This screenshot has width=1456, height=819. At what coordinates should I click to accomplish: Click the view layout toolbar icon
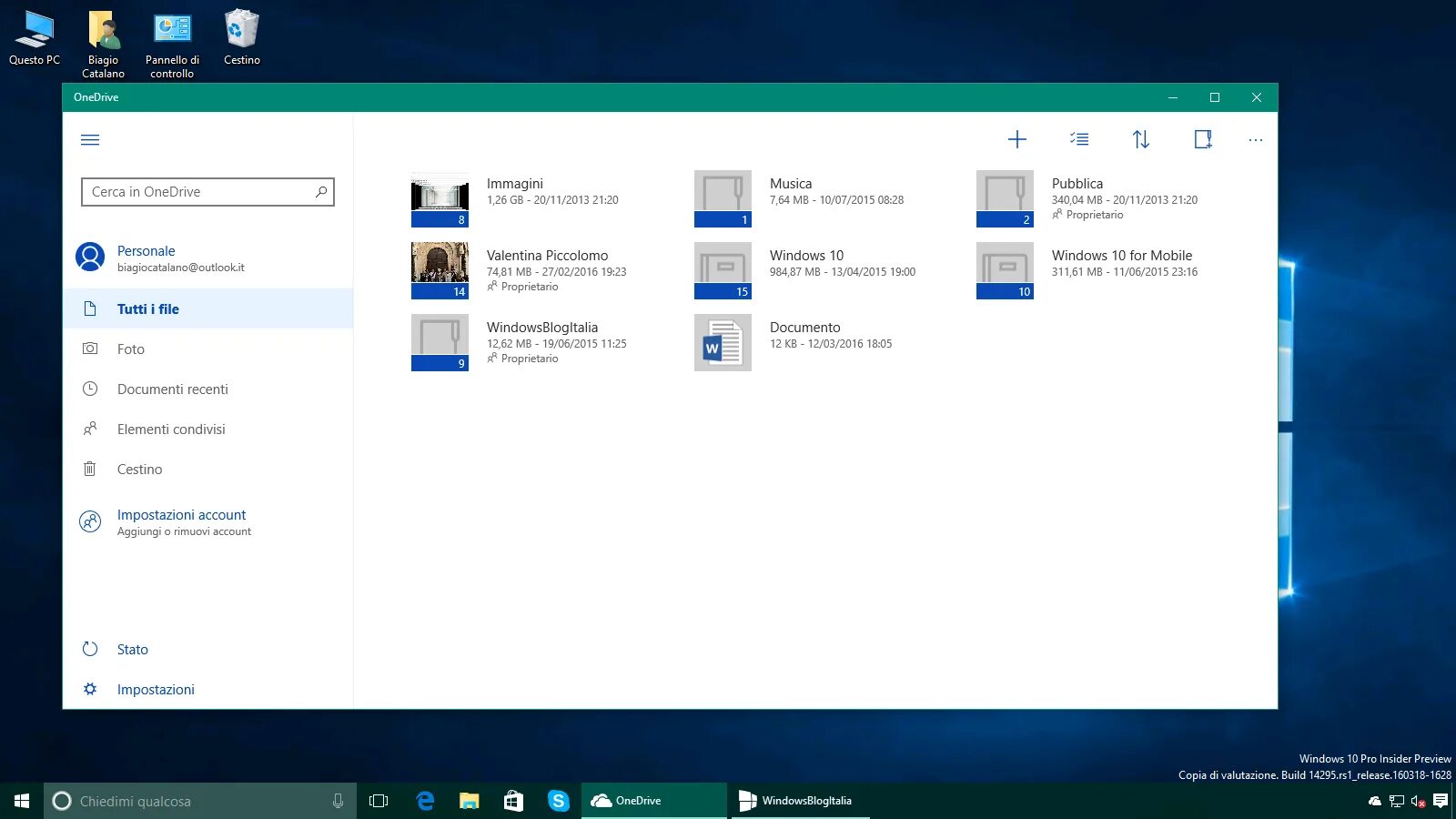coord(1202,139)
